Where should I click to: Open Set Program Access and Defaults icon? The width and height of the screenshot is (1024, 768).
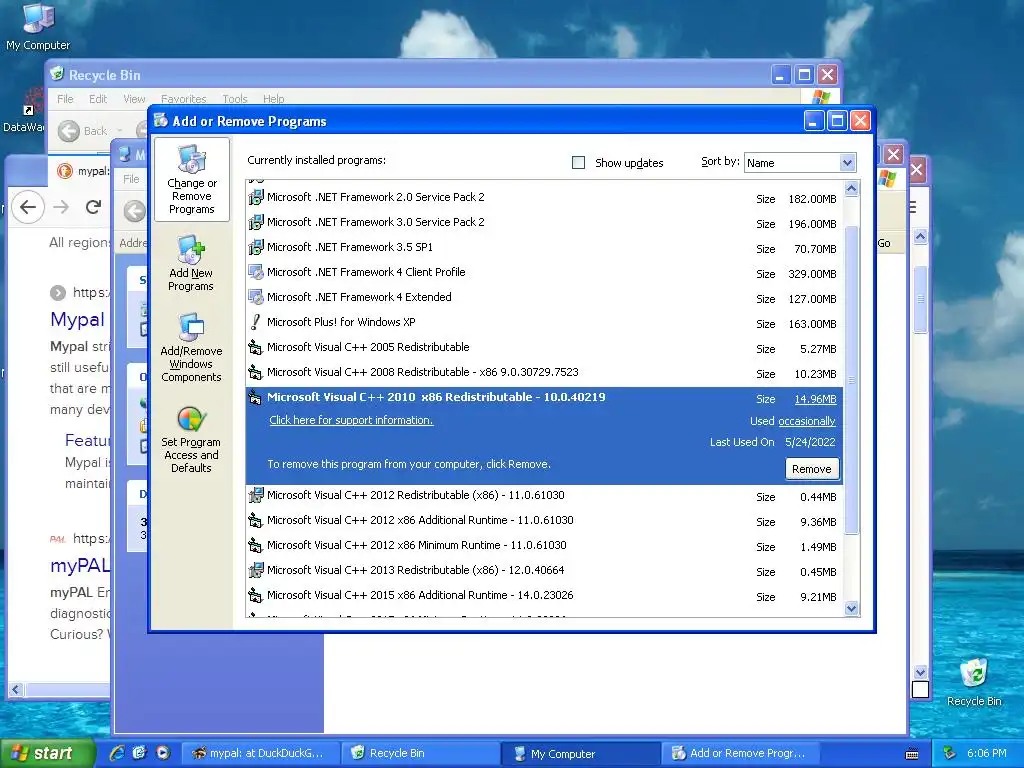(191, 439)
